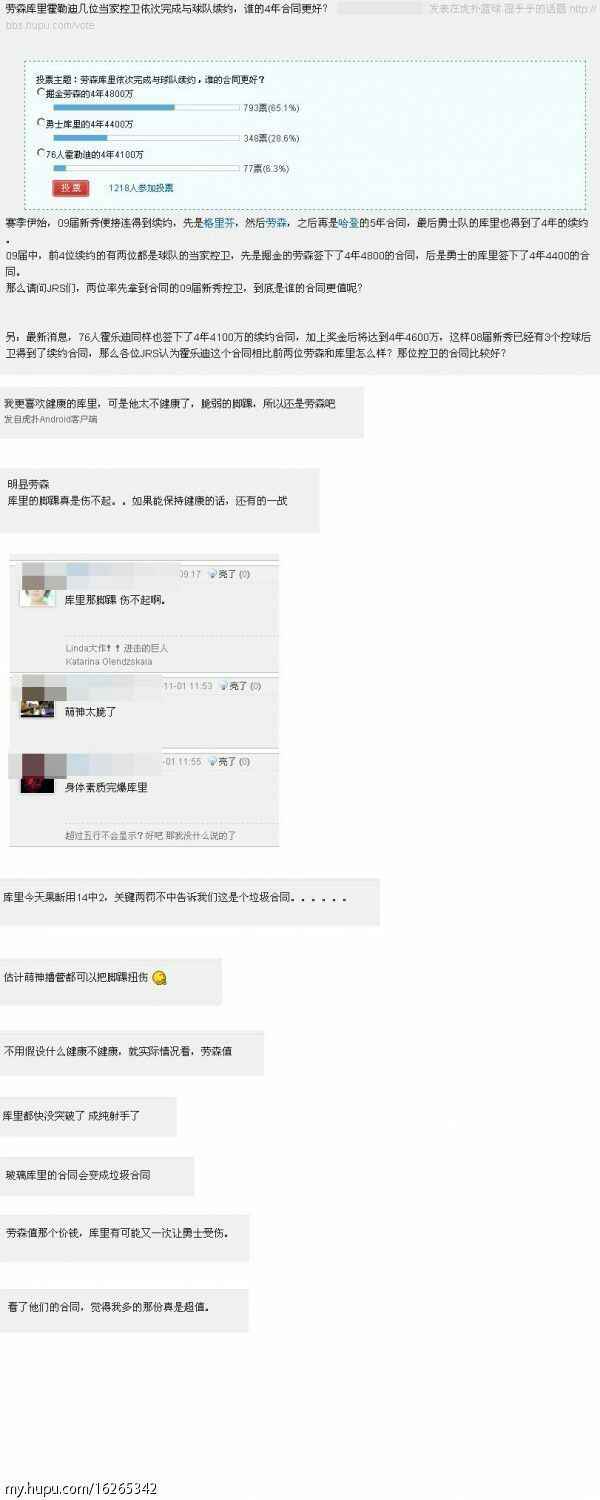Screen dimensions: 600x1500
Task: Open the blue 劳森 link in the post body
Action: pyautogui.click(x=276, y=226)
